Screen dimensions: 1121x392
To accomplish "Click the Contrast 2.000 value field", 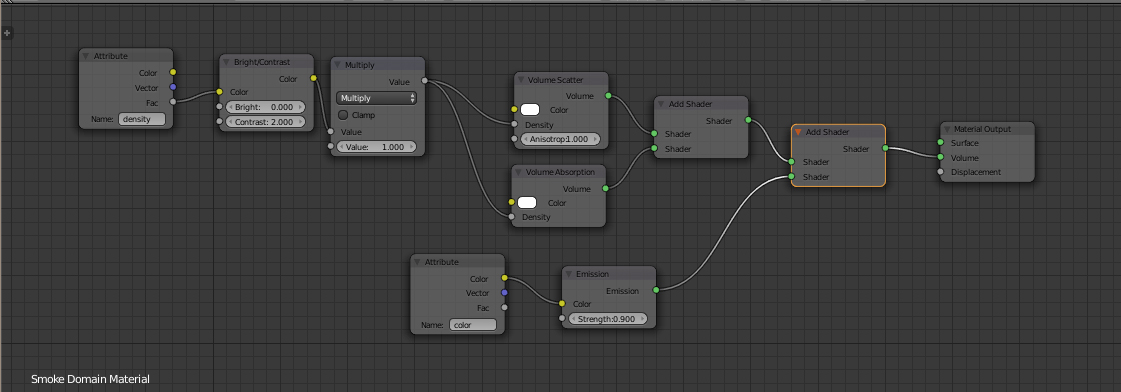I will click(x=265, y=122).
